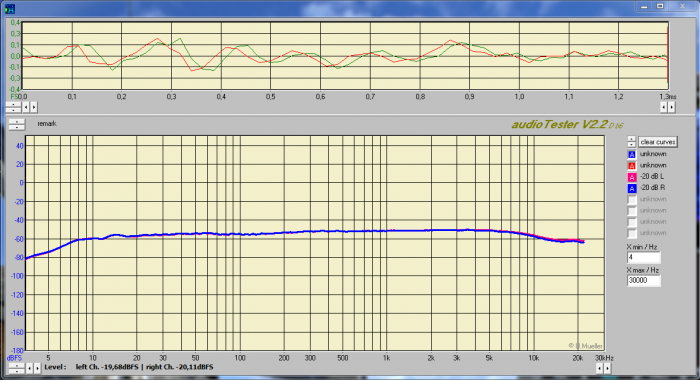Click right arrow below the 30kHz axis label
Screen dimensions: 700x380
click(607, 368)
